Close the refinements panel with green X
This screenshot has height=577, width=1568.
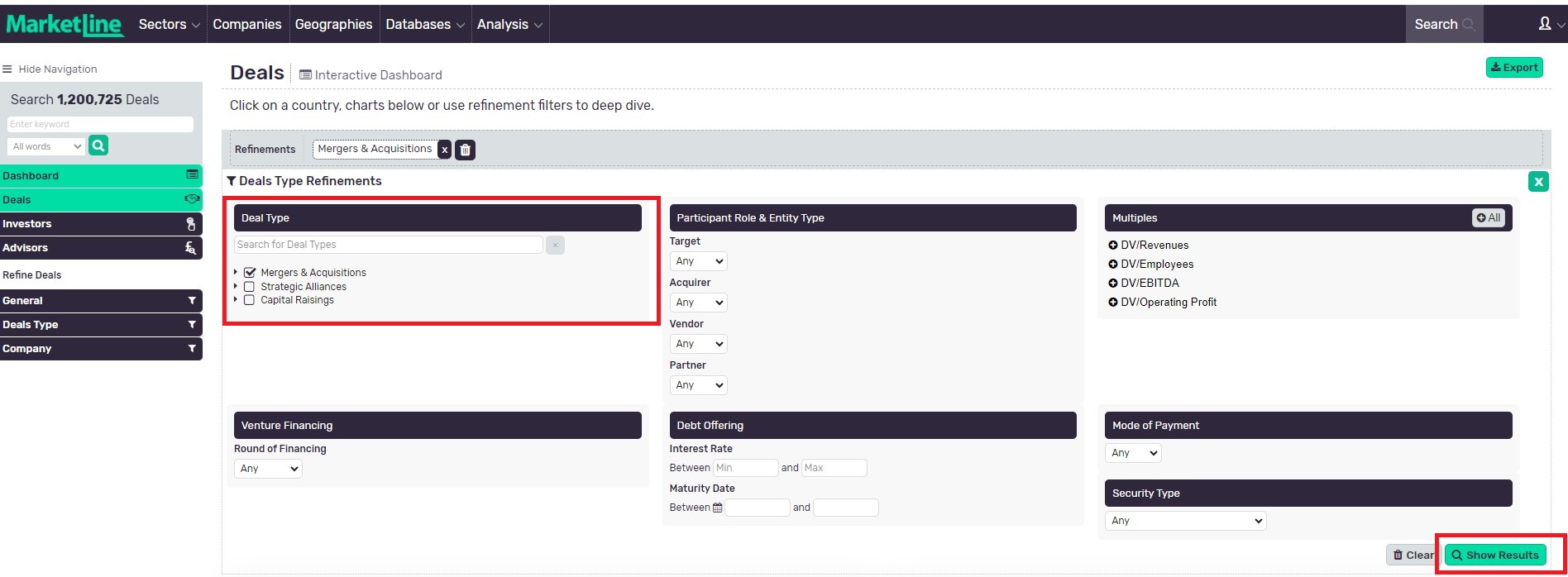(1538, 182)
